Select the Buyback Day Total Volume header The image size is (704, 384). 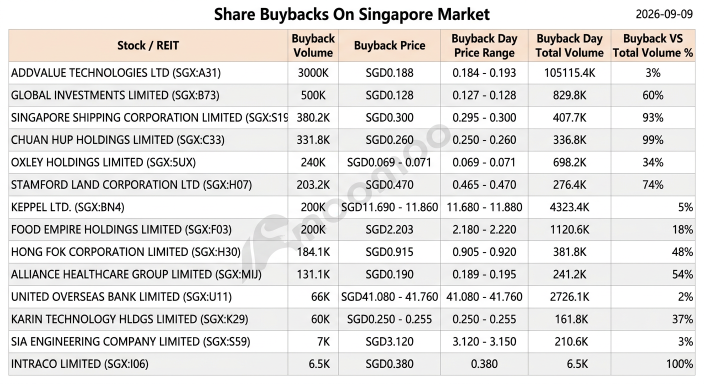(569, 45)
